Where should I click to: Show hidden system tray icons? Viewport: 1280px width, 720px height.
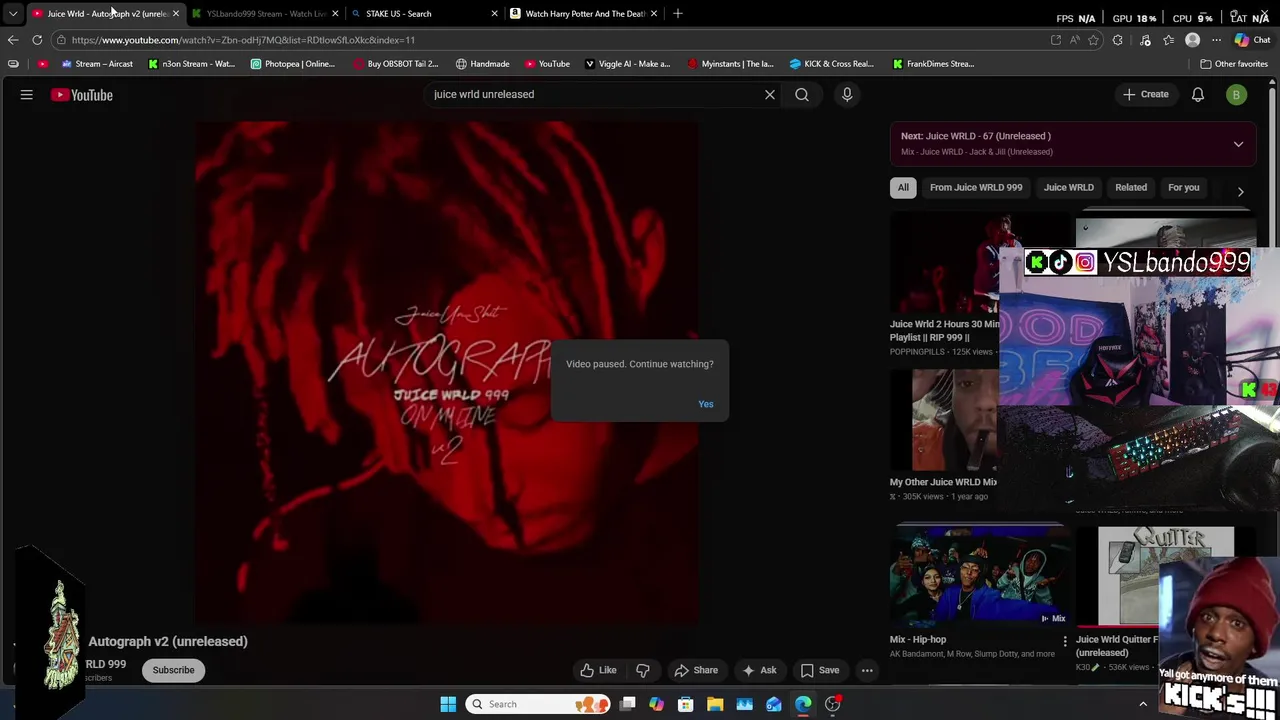(1143, 704)
